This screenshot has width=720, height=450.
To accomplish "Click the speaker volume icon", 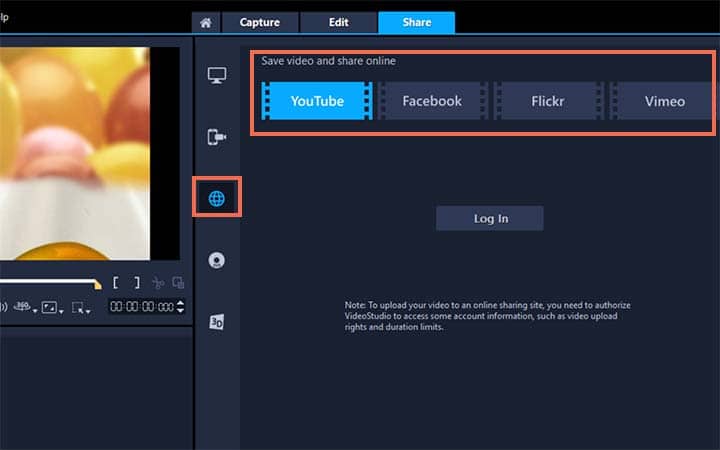I will (x=4, y=307).
